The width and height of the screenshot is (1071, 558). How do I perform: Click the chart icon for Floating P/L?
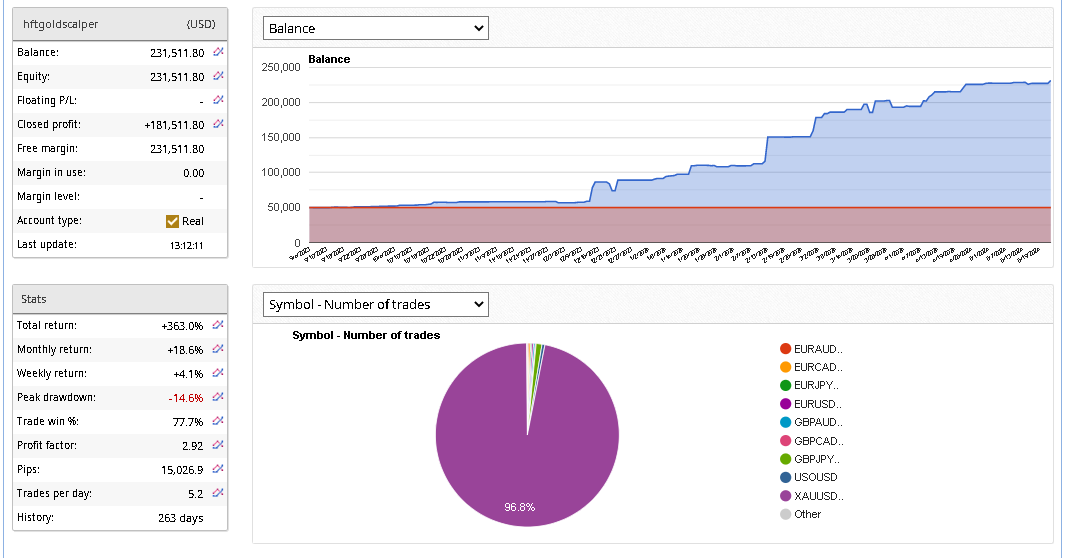(218, 100)
